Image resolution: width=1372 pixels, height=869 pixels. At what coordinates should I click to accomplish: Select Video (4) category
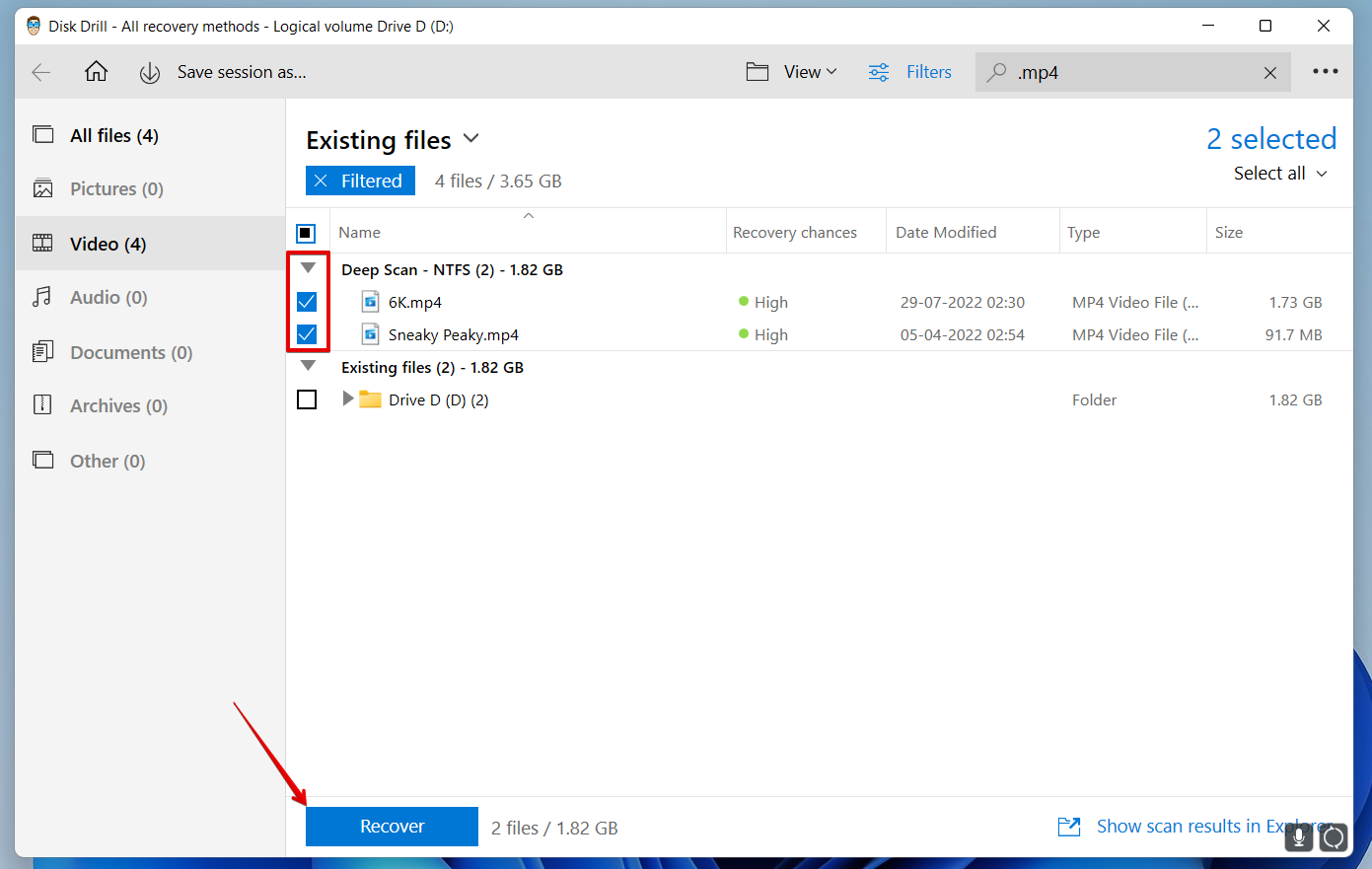point(150,244)
